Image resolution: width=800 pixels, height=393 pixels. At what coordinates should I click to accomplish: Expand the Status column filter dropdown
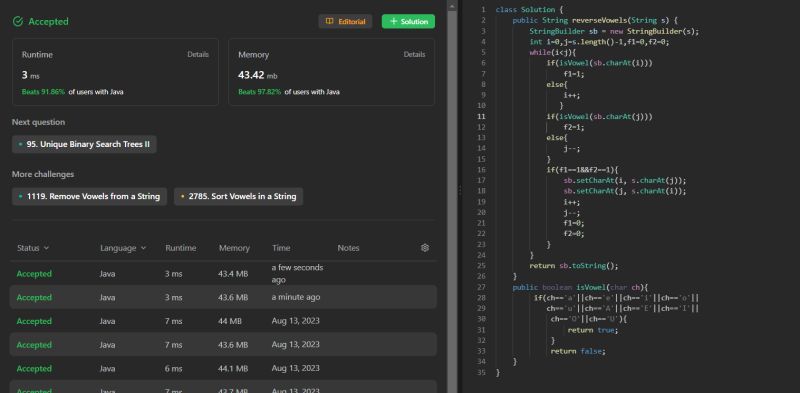click(x=33, y=248)
